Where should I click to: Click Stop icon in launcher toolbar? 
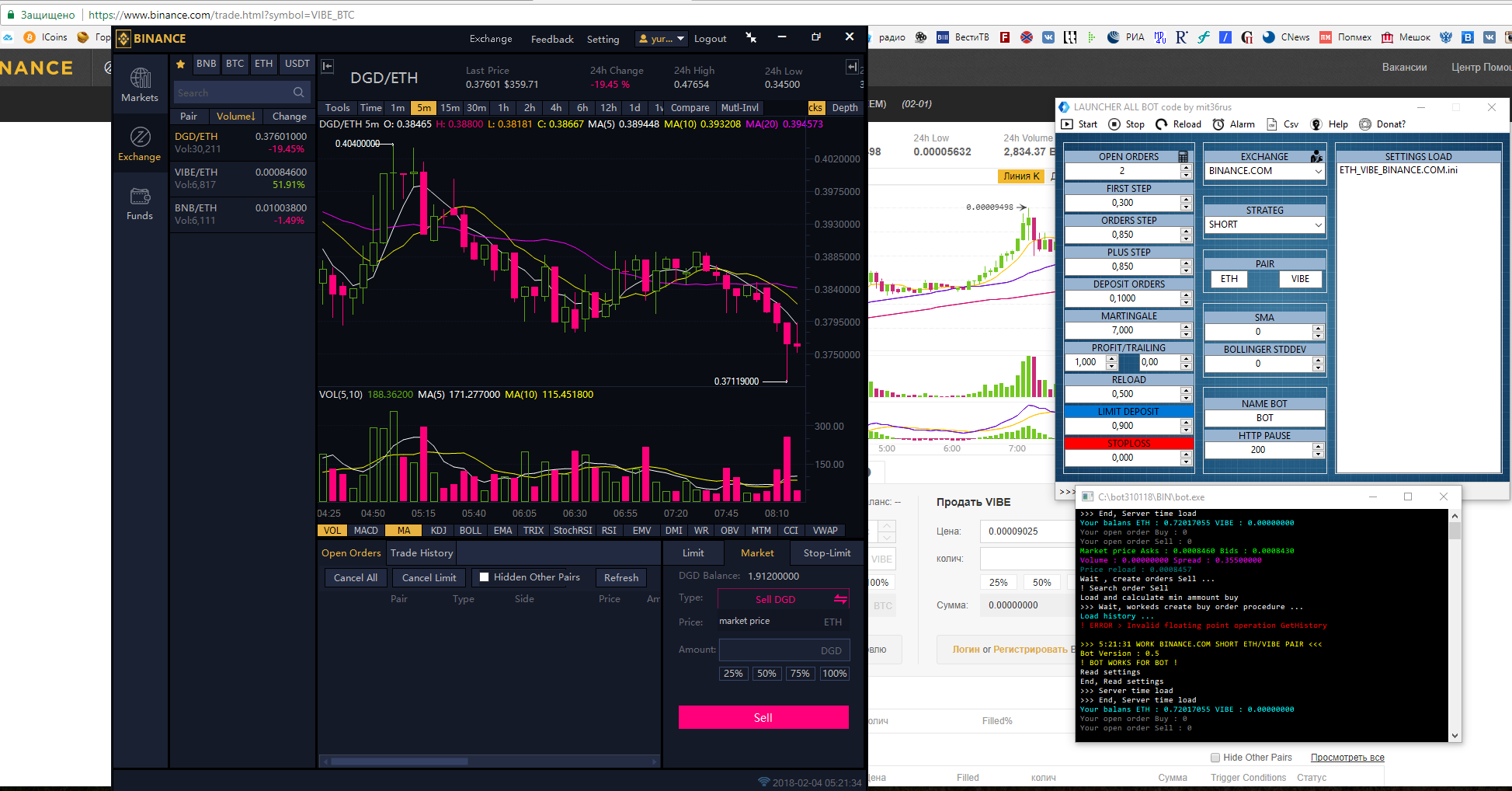1114,124
